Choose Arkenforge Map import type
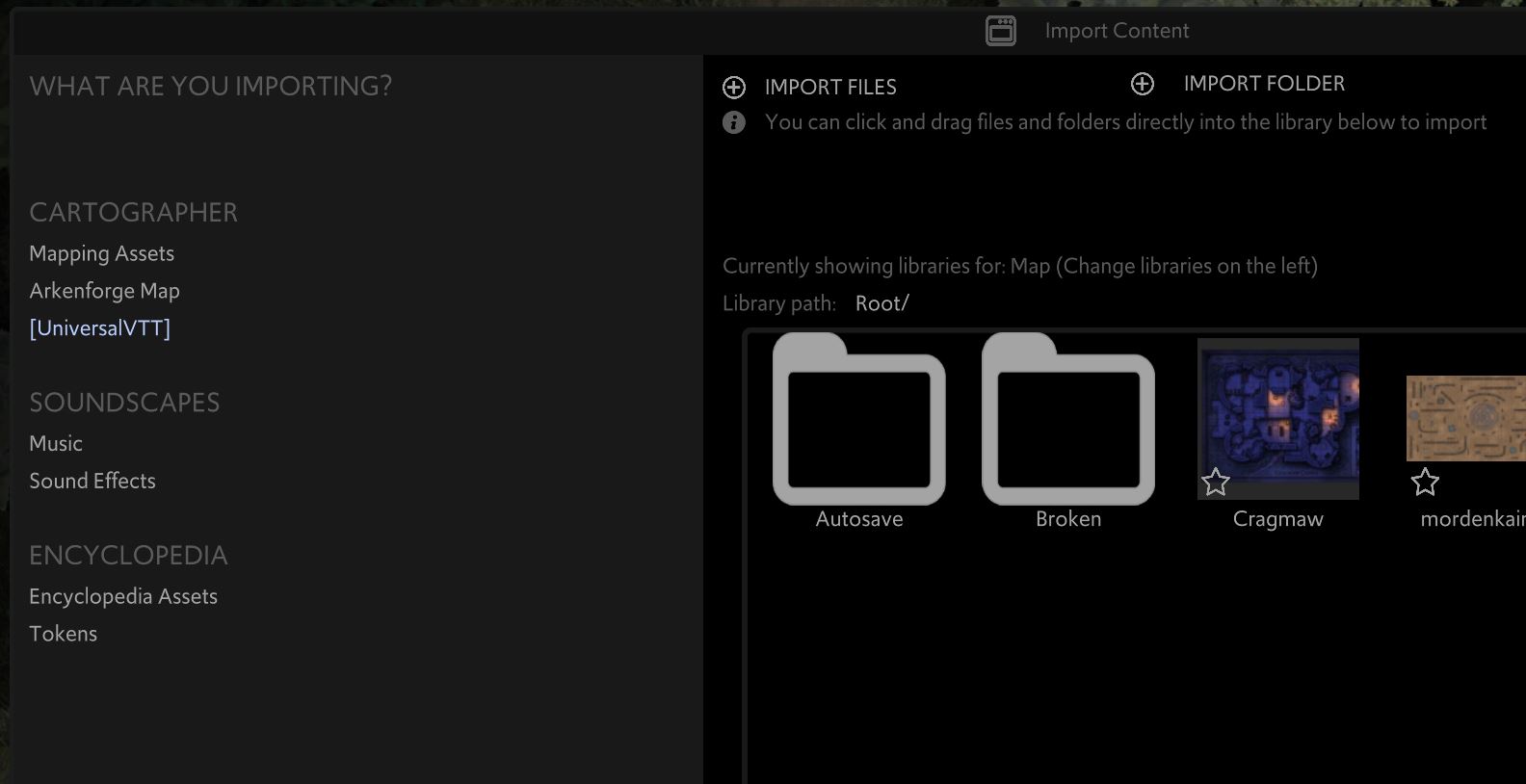This screenshot has width=1526, height=784. (104, 291)
